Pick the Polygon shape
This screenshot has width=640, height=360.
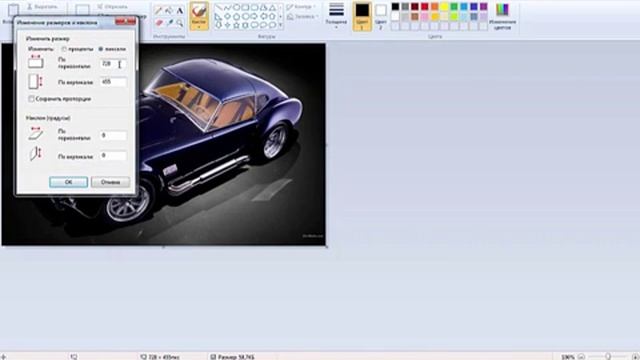[263, 7]
